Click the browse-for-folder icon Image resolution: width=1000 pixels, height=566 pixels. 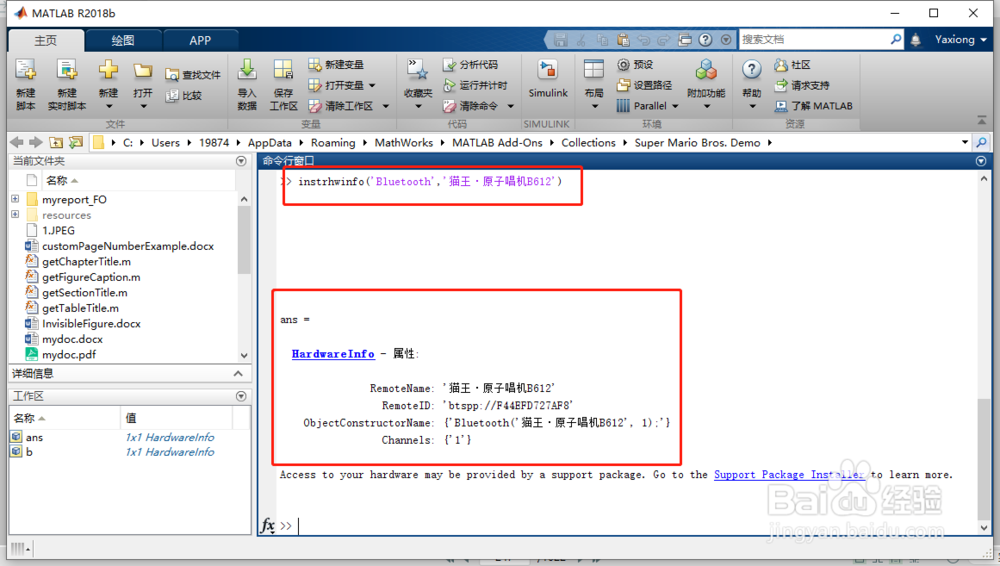click(x=76, y=142)
